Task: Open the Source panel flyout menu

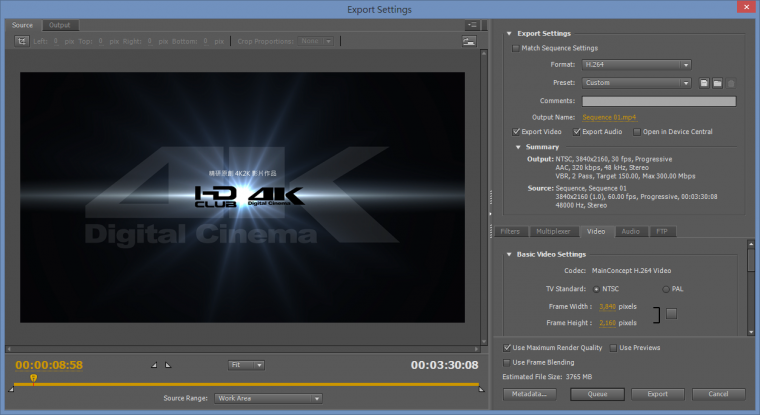Action: [471, 24]
